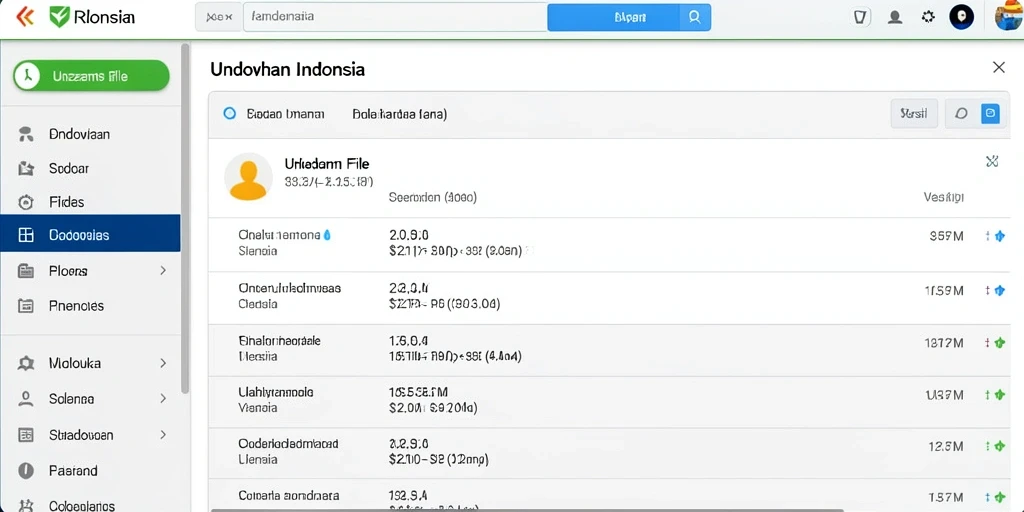Viewport: 1024px width, 512px height.
Task: Open Sodoar in the sidebar
Action: click(69, 168)
